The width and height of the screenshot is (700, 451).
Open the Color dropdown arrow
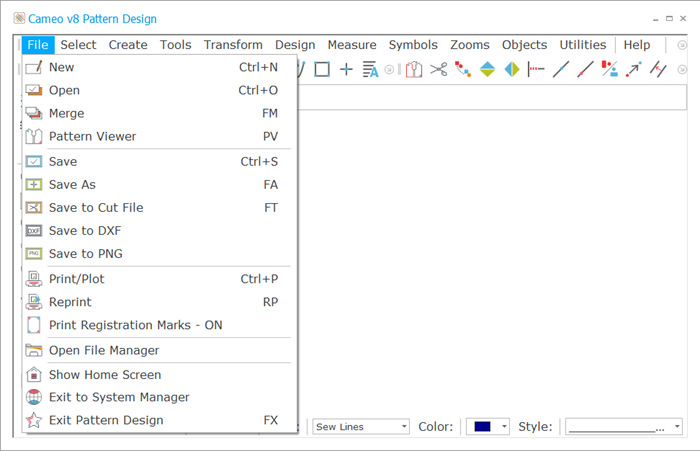coord(504,427)
